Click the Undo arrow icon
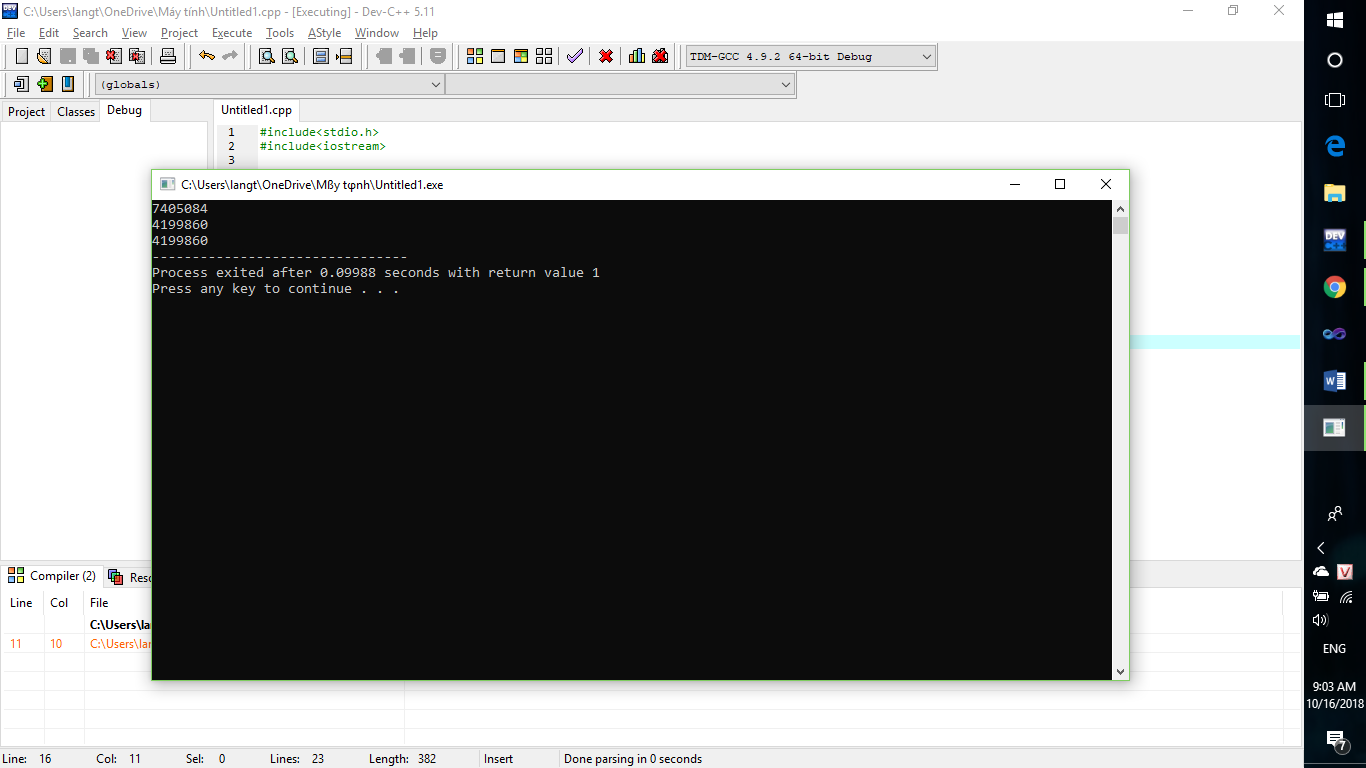This screenshot has width=1366, height=768. [206, 56]
